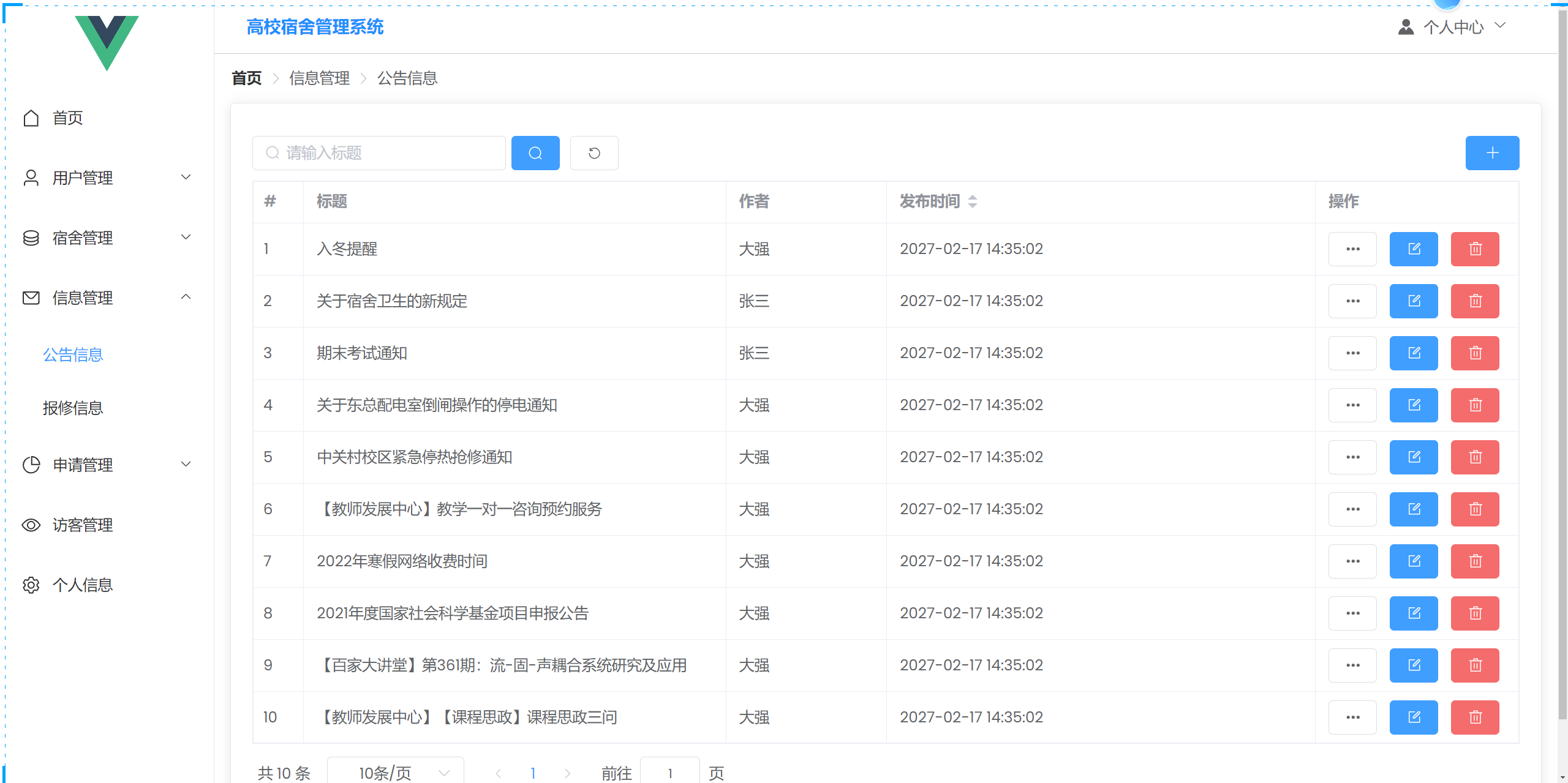The height and width of the screenshot is (783, 1568).
Task: Click the 请输入标题 search input field
Action: pyautogui.click(x=379, y=153)
